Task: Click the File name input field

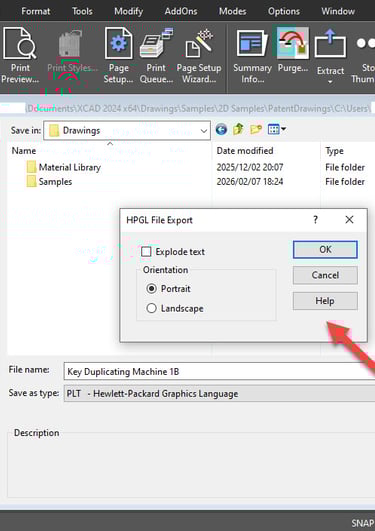Action: click(x=219, y=371)
